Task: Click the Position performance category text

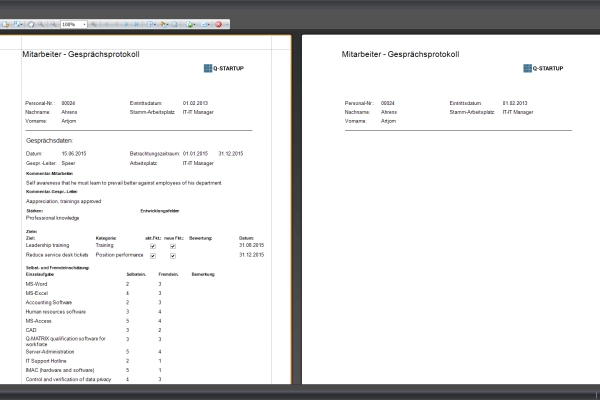Action: [119, 255]
